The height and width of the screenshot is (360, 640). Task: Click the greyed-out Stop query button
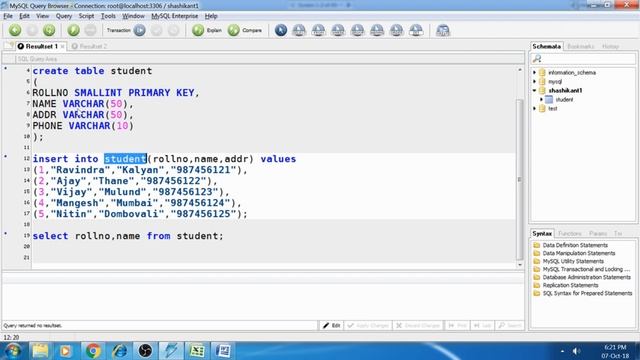pos(91,30)
